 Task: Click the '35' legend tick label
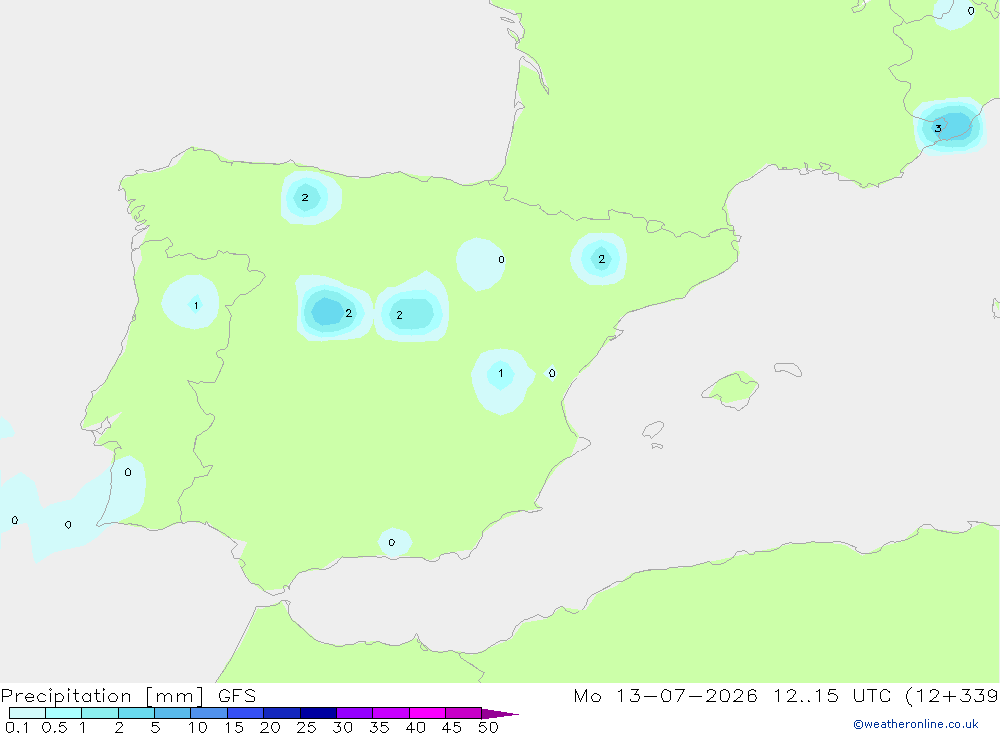coord(379,727)
